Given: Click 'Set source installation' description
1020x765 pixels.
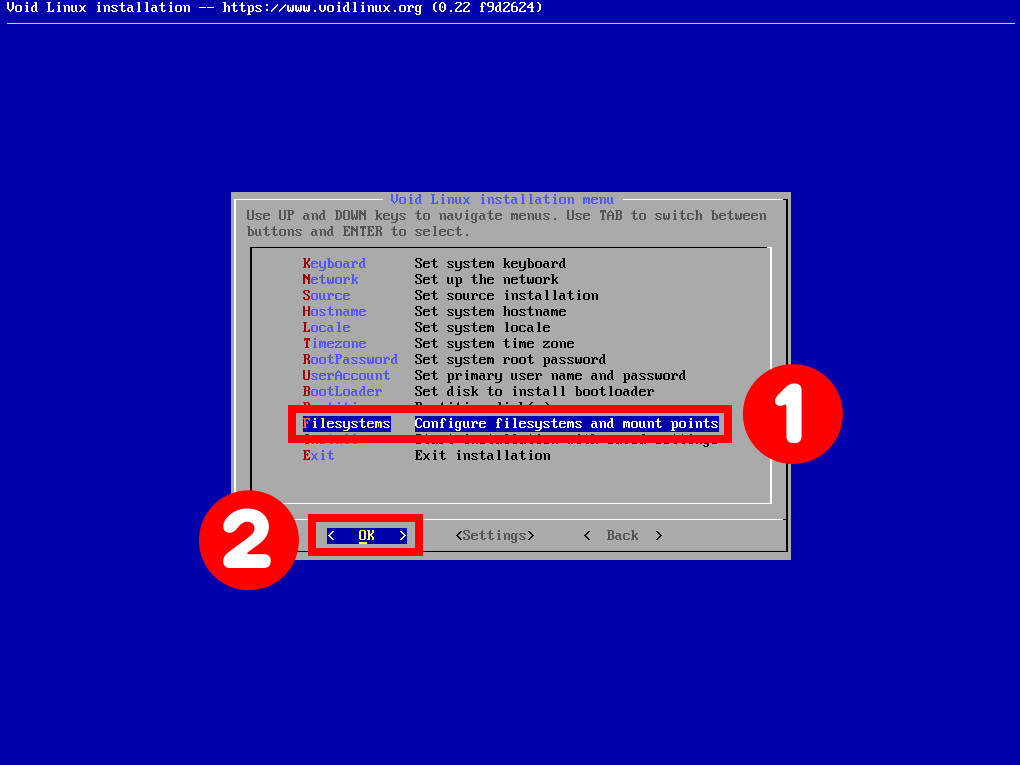Looking at the screenshot, I should [x=506, y=295].
